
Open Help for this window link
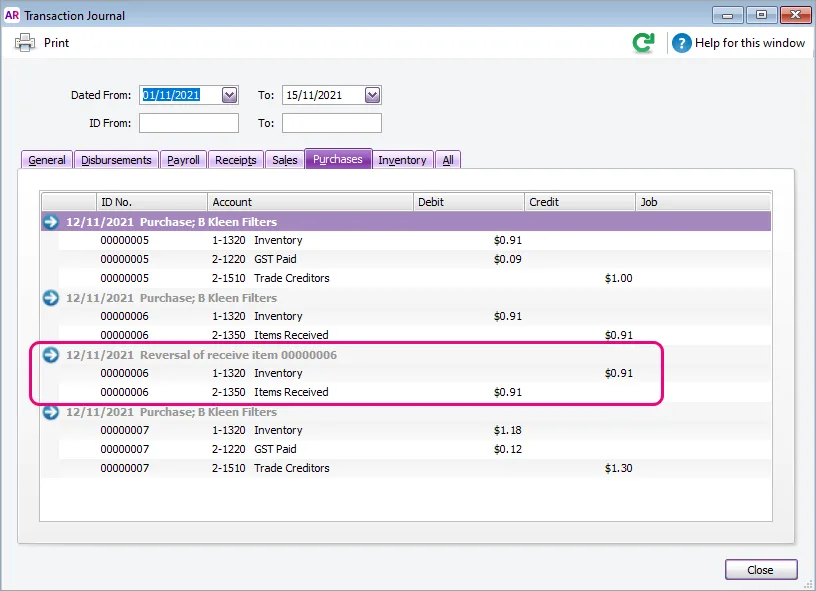749,43
